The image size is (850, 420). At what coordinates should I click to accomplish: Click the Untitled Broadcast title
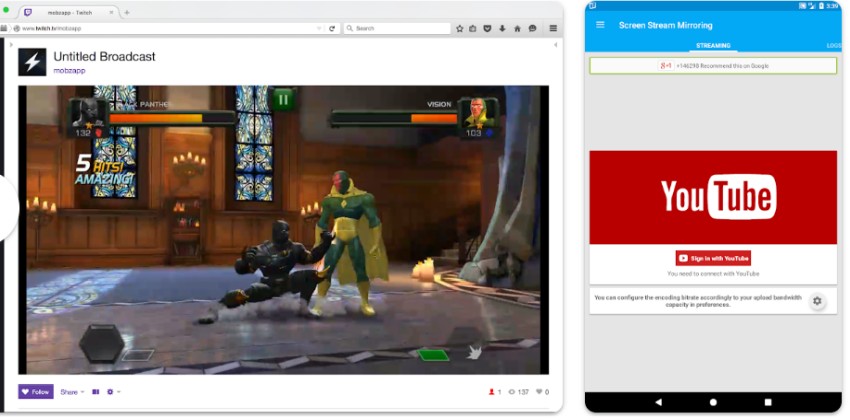coord(104,56)
